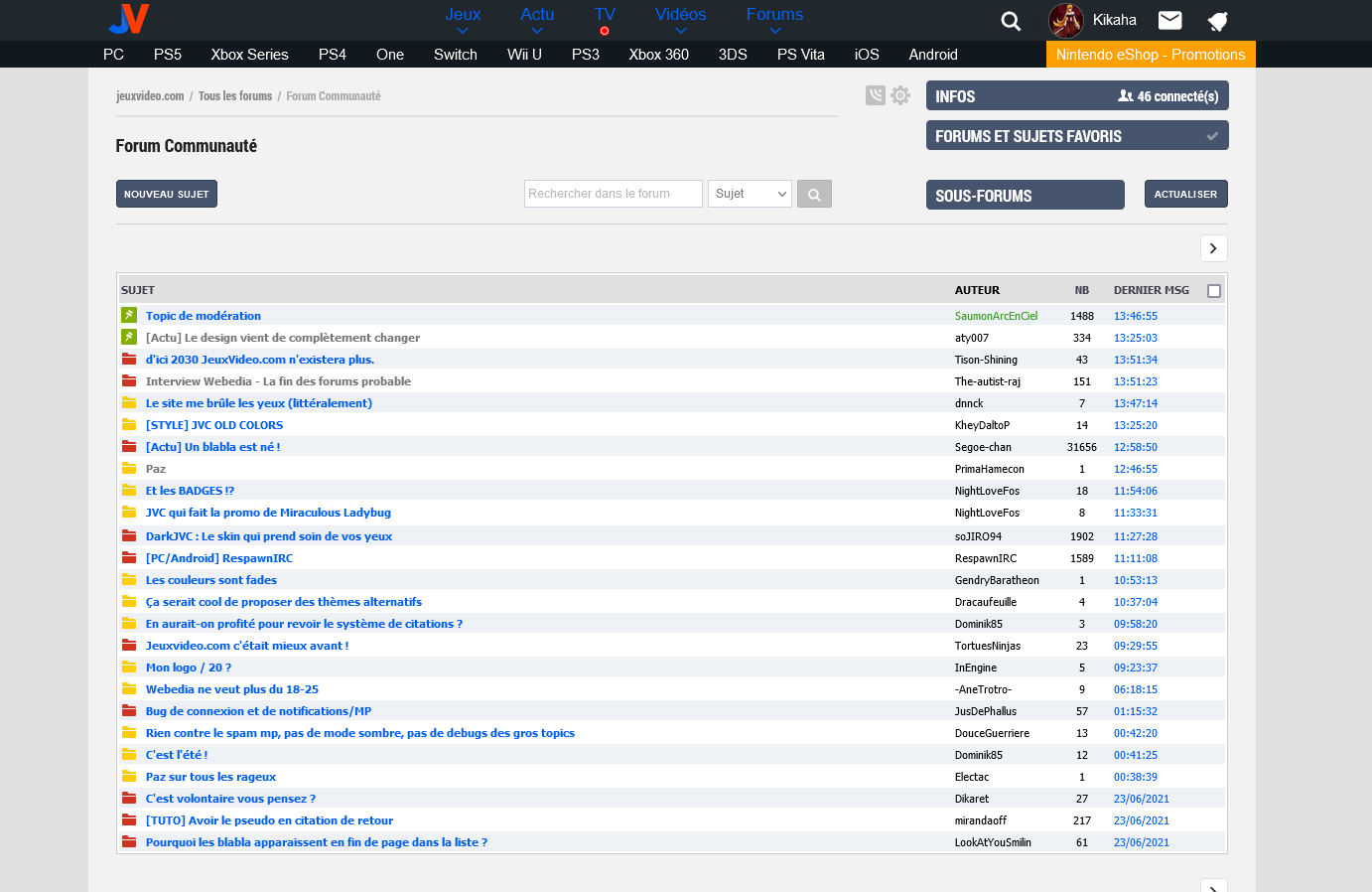The height and width of the screenshot is (892, 1372).
Task: Click folder icon of JVC OLD COLORS topic
Action: (129, 424)
